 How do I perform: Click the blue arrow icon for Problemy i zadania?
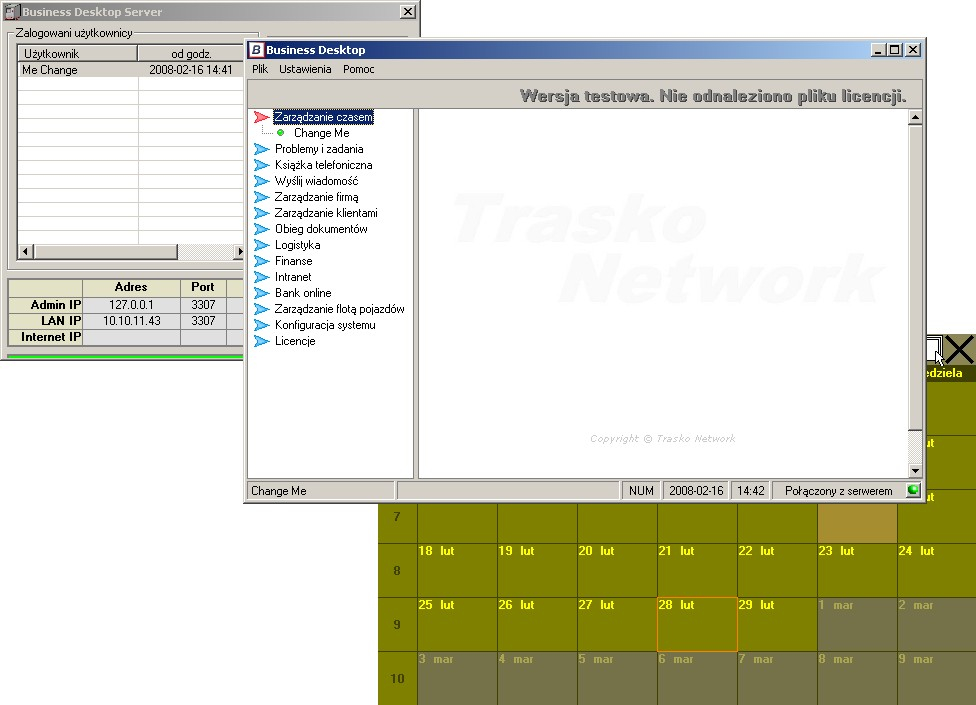pyautogui.click(x=261, y=149)
